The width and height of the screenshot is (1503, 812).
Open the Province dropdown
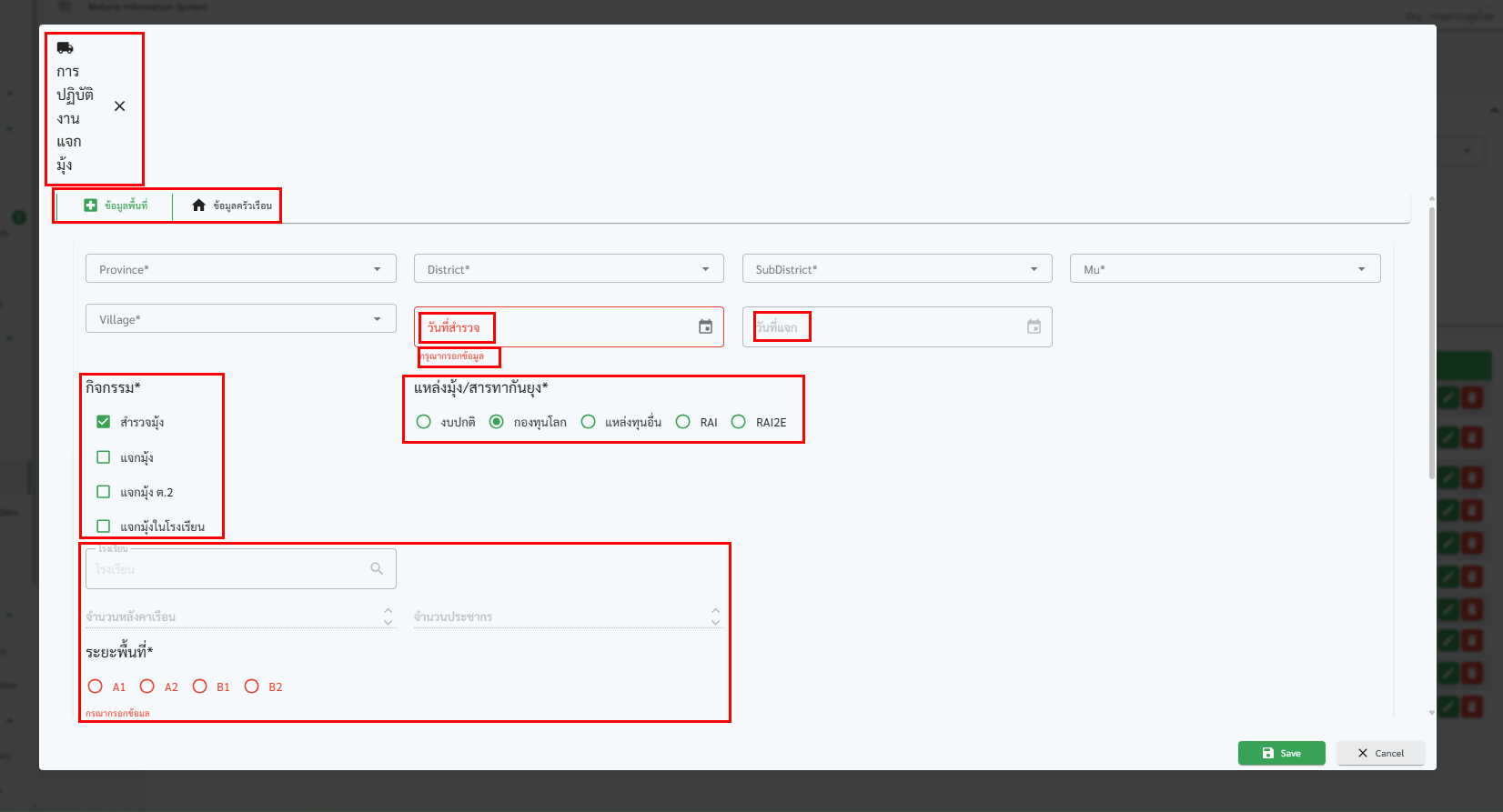(x=240, y=269)
